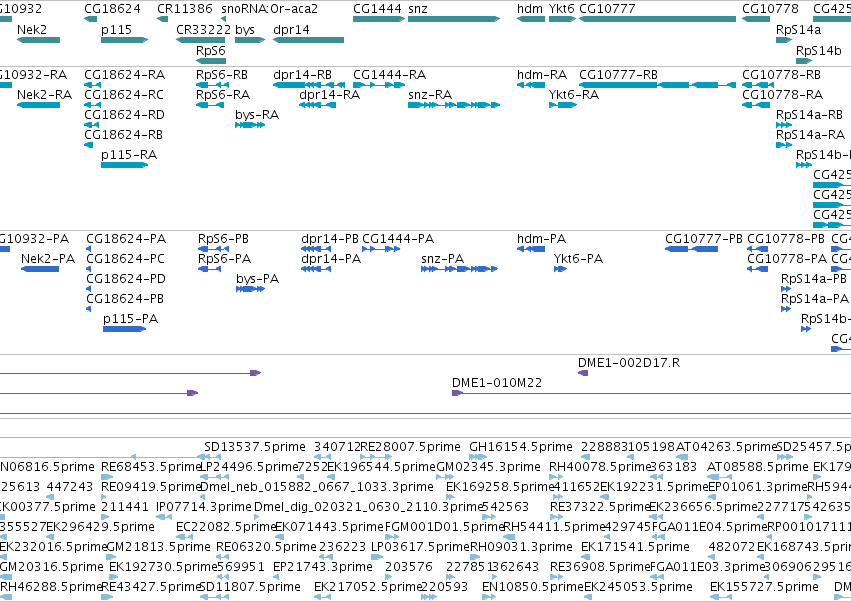
Task: Click the Nek2 gene glyph
Action: [39, 40]
